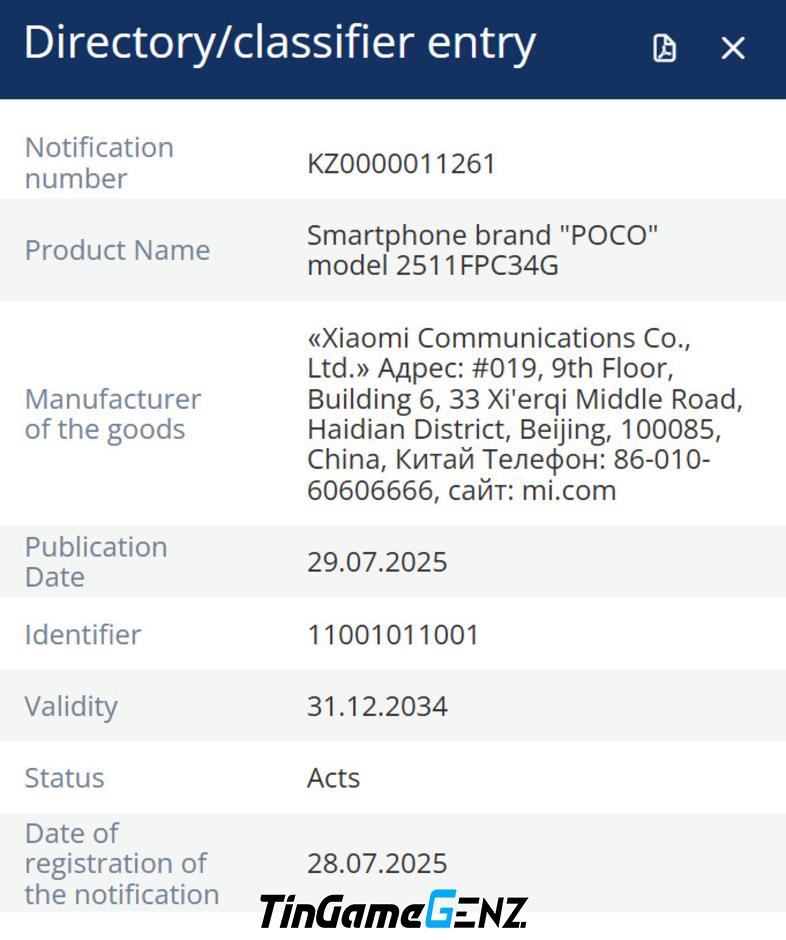The height and width of the screenshot is (940, 786).
Task: Click the Validity label
Action: point(71,707)
